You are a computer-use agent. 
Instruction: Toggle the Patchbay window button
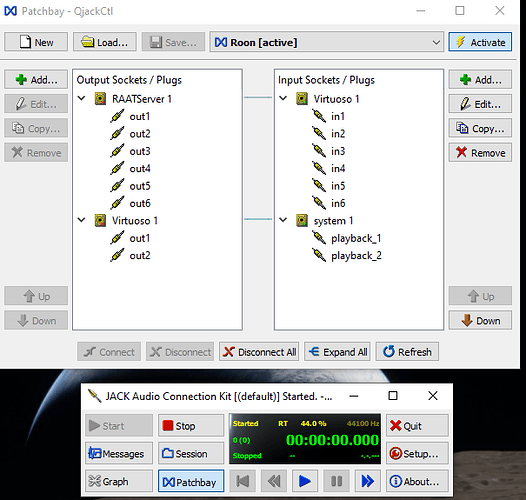(x=191, y=481)
